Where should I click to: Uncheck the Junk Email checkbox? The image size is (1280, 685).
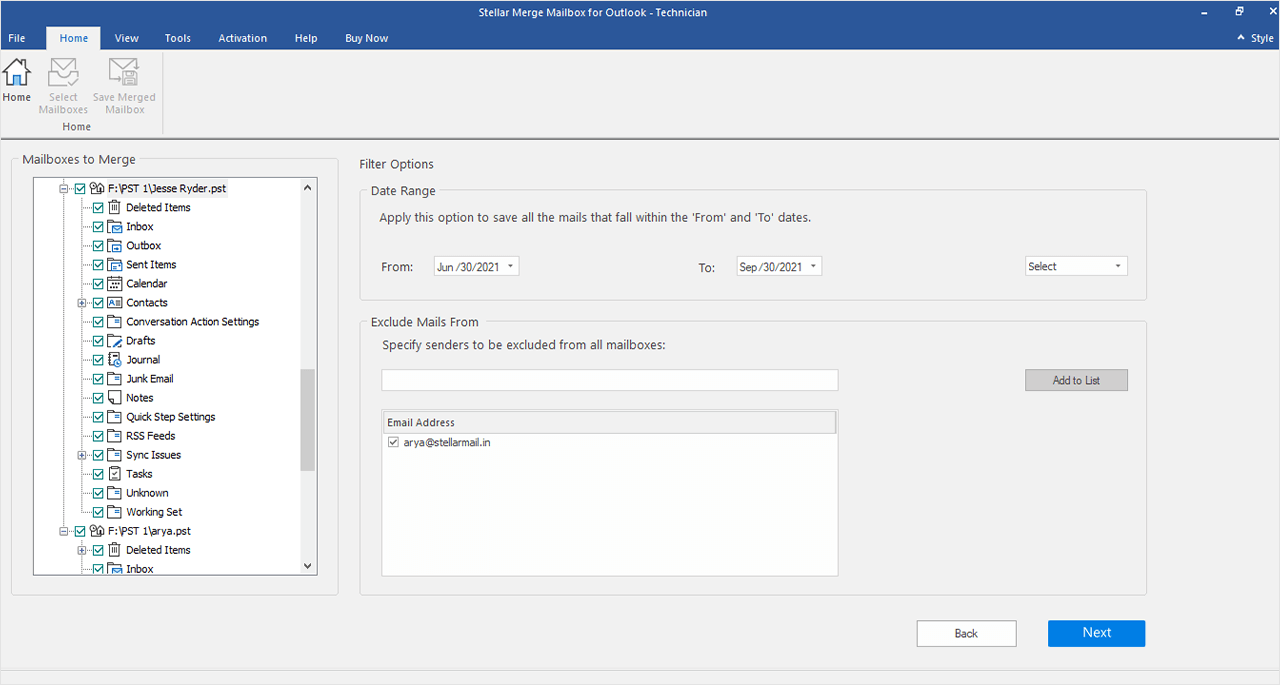click(98, 378)
